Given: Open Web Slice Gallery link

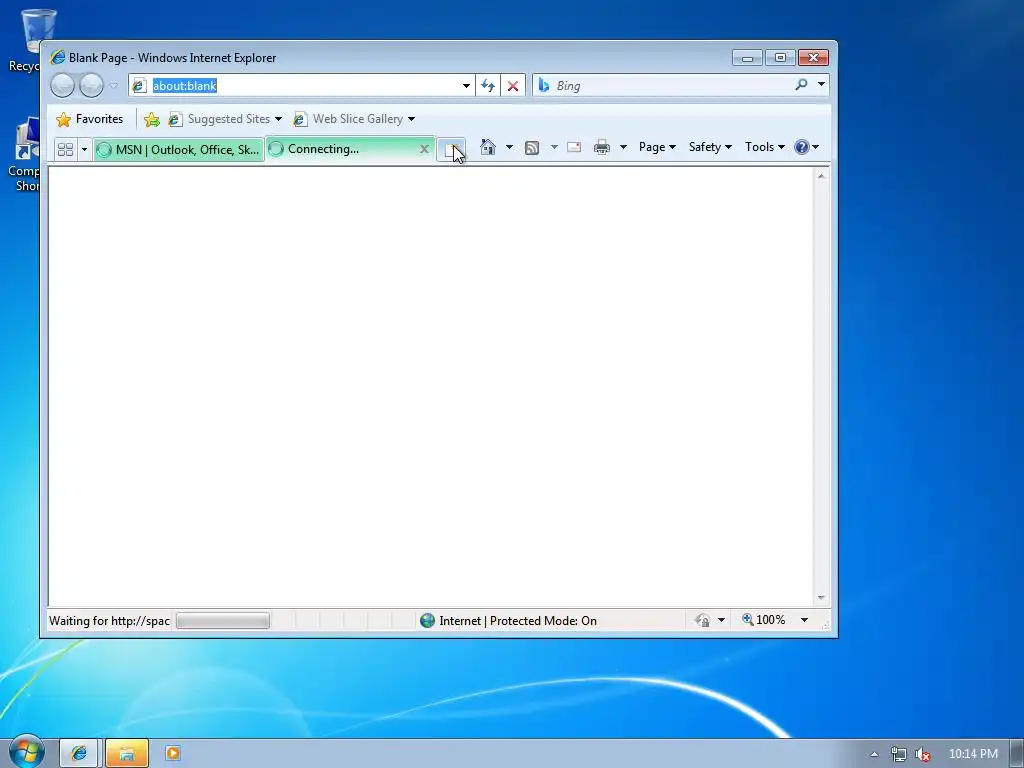Looking at the screenshot, I should (349, 119).
